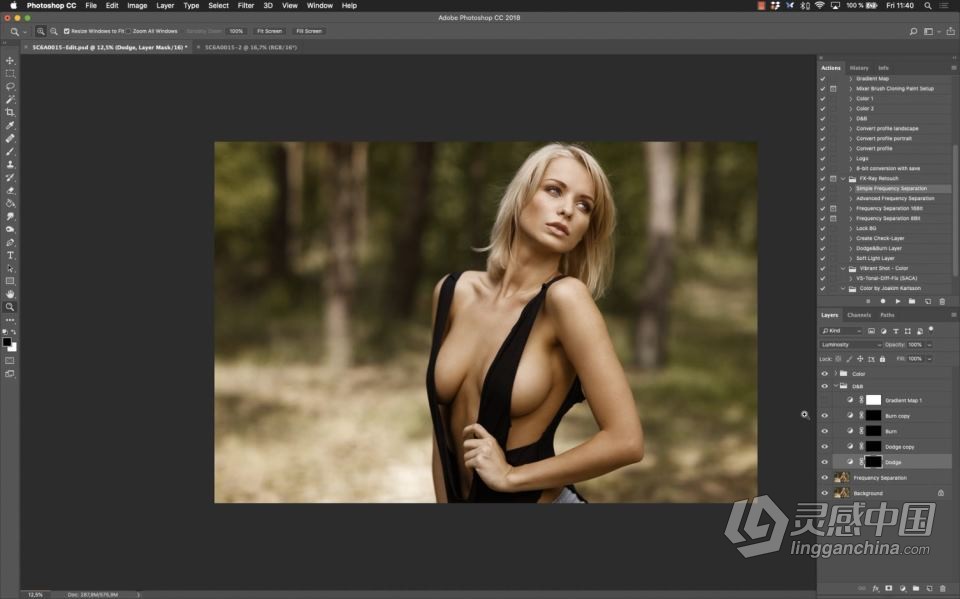This screenshot has width=960, height=599.
Task: Select the Pen tool
Action: point(10,243)
